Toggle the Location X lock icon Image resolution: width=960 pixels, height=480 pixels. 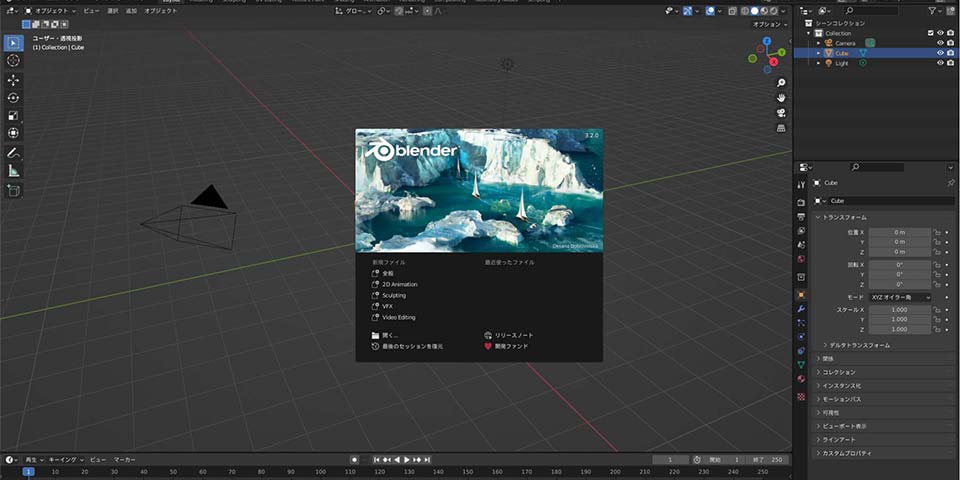pos(936,232)
